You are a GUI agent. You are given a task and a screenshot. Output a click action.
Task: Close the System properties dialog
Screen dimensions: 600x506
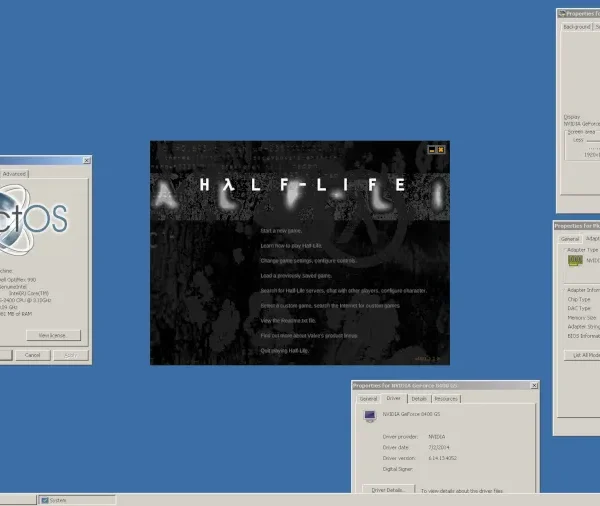(87, 160)
